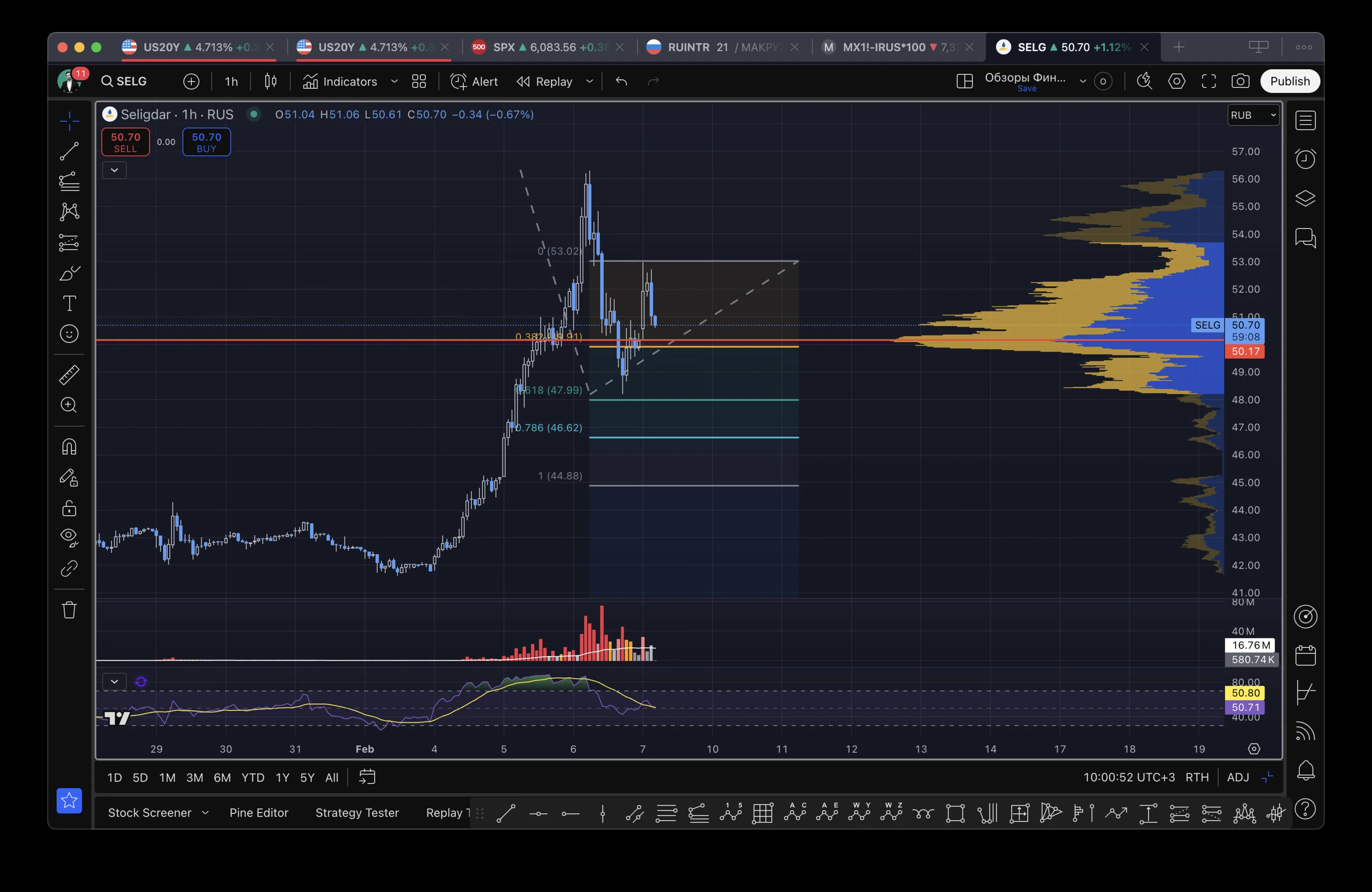This screenshot has width=1372, height=892.
Task: Undo the last chart action
Action: click(621, 81)
